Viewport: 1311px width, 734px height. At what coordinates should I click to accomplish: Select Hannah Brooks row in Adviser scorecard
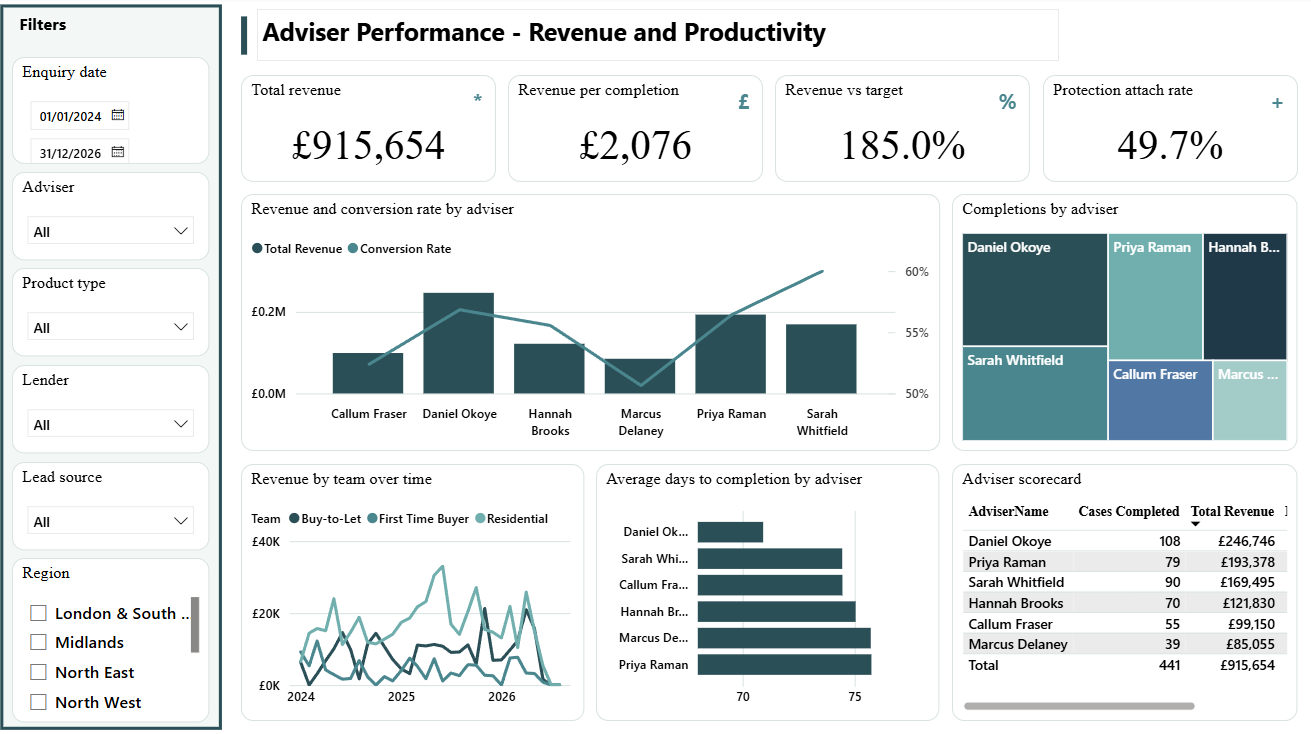pyautogui.click(x=1123, y=603)
